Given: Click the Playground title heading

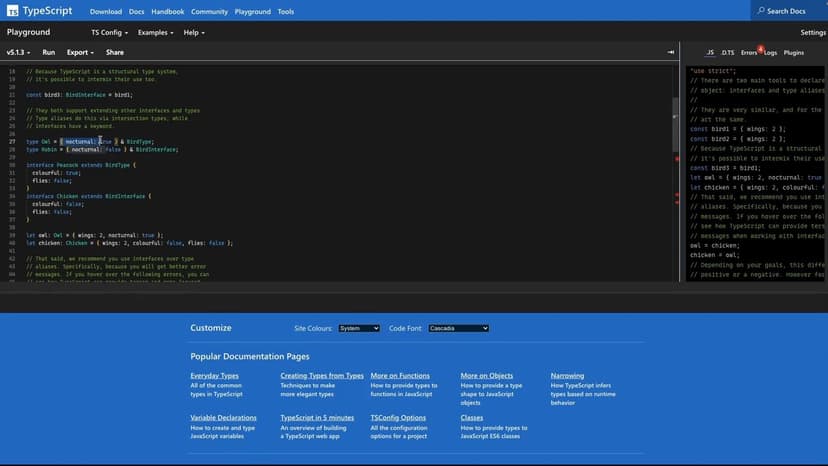Looking at the screenshot, I should click(x=29, y=32).
